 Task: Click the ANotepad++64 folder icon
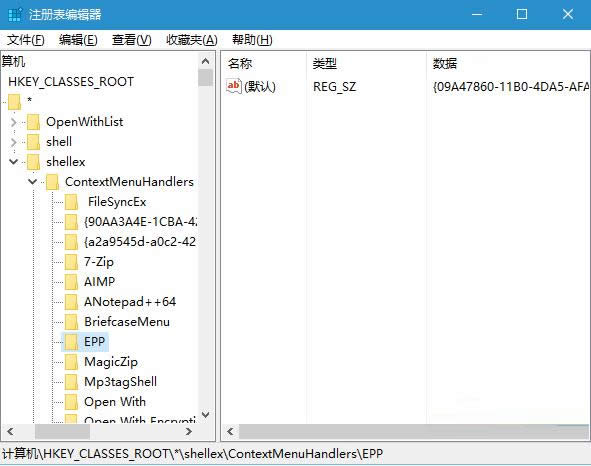point(71,302)
